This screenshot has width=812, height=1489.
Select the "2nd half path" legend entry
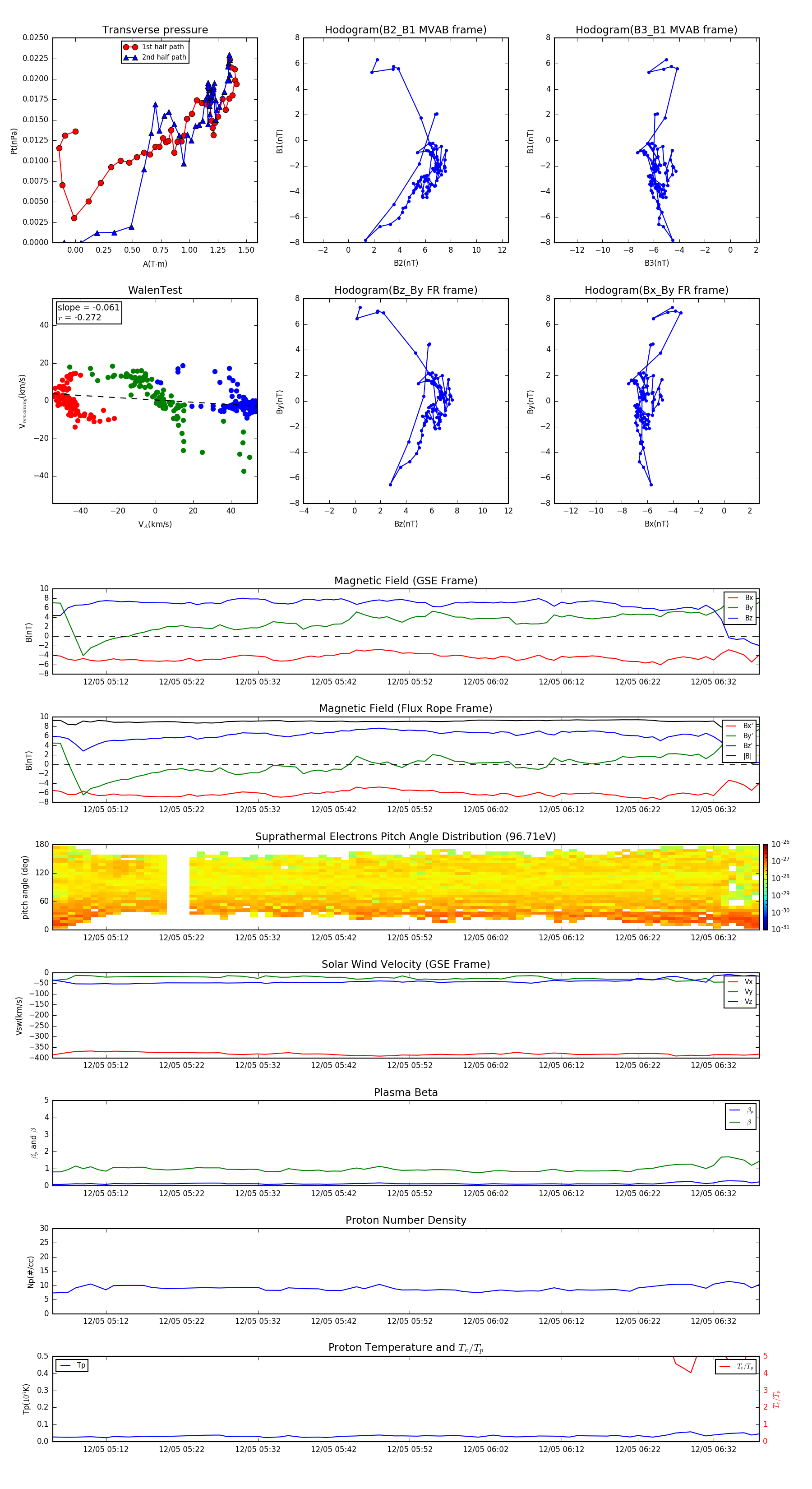tap(155, 57)
